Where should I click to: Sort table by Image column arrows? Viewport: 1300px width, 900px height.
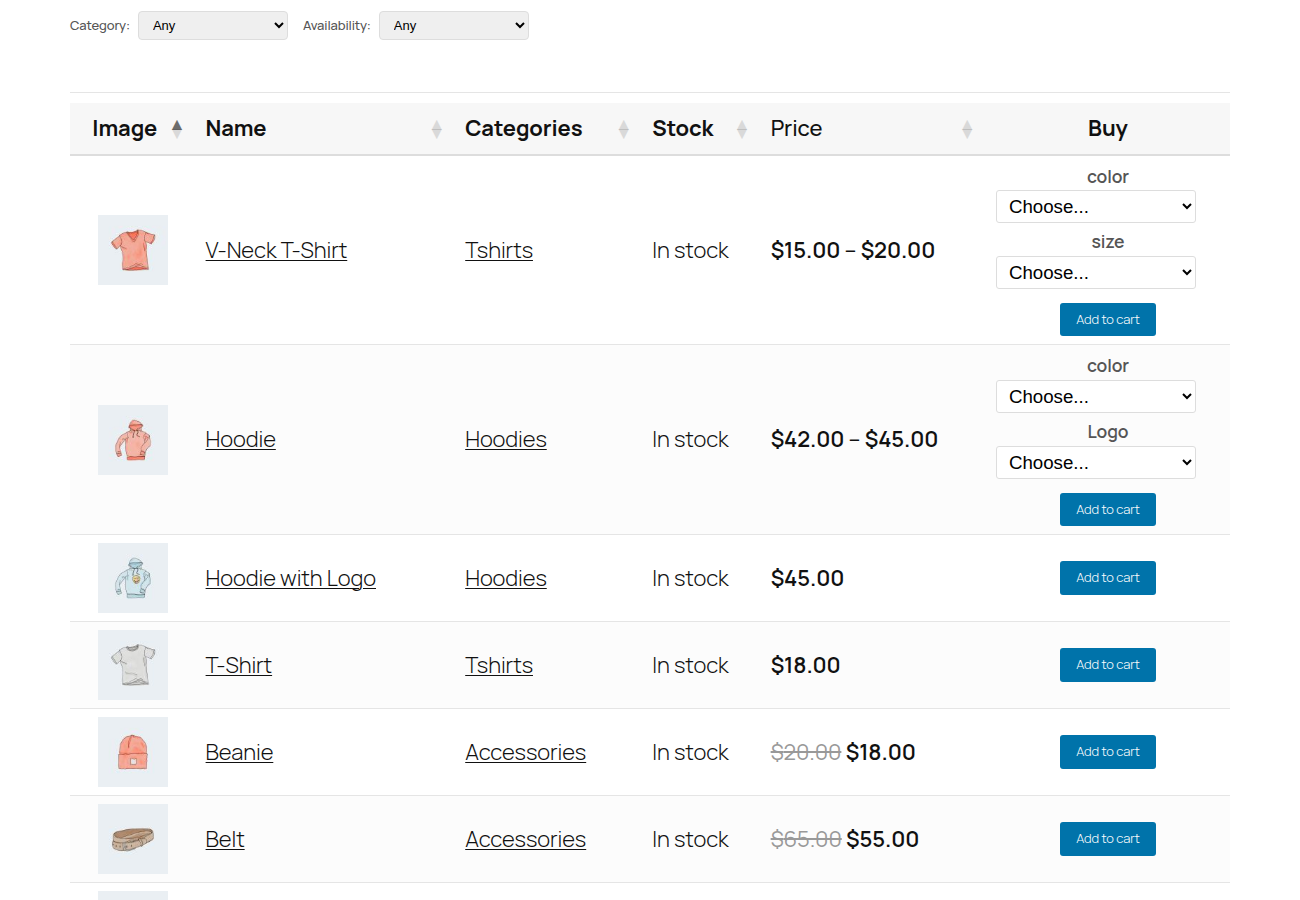pyautogui.click(x=177, y=129)
